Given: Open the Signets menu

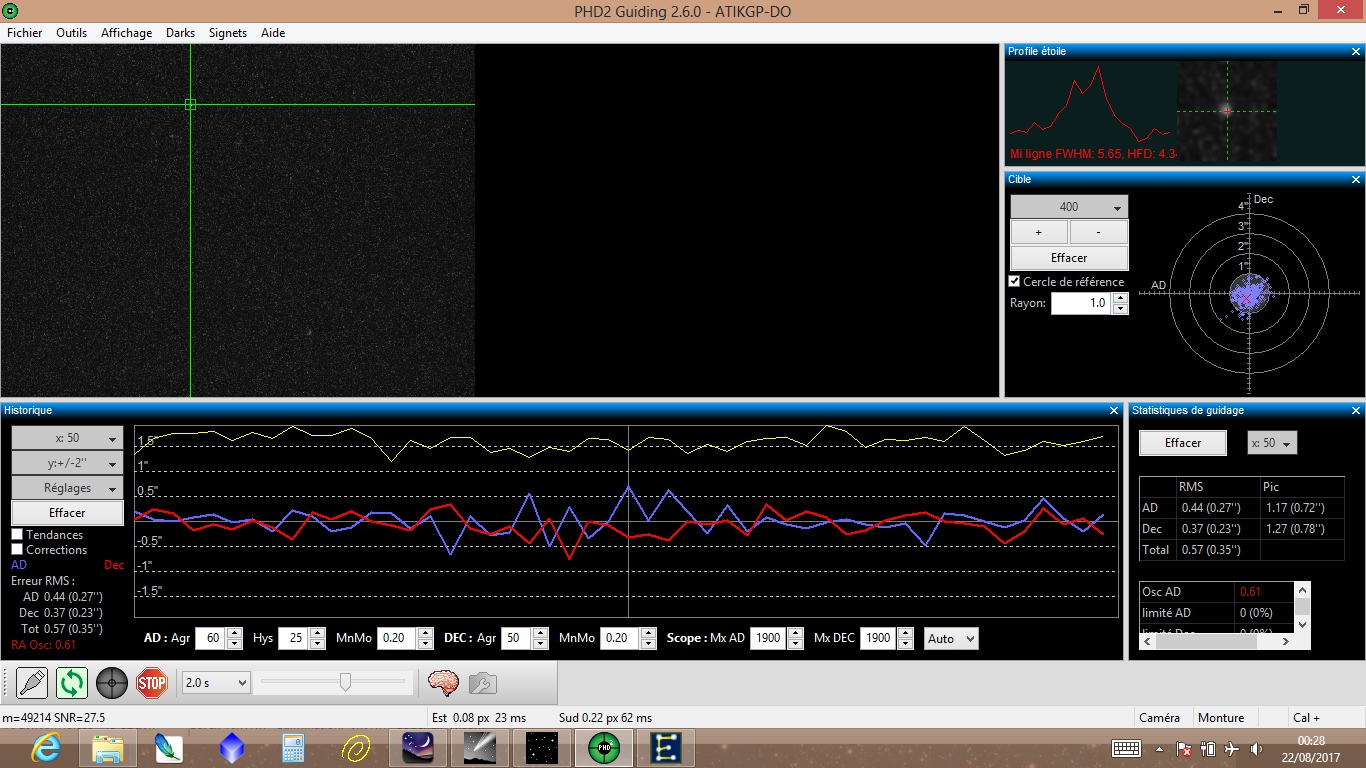Looking at the screenshot, I should [228, 33].
